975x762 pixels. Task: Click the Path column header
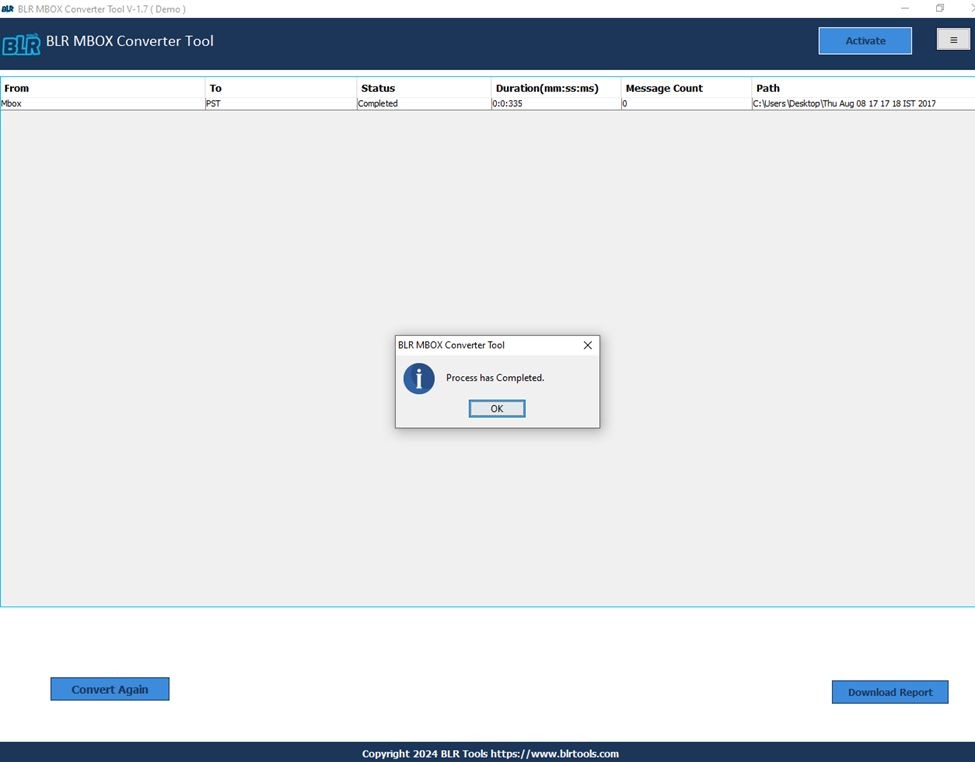[767, 88]
